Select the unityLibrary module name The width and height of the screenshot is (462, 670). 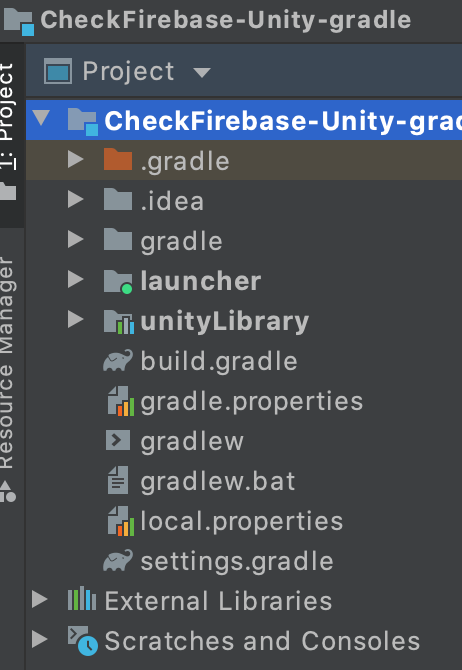(x=224, y=323)
